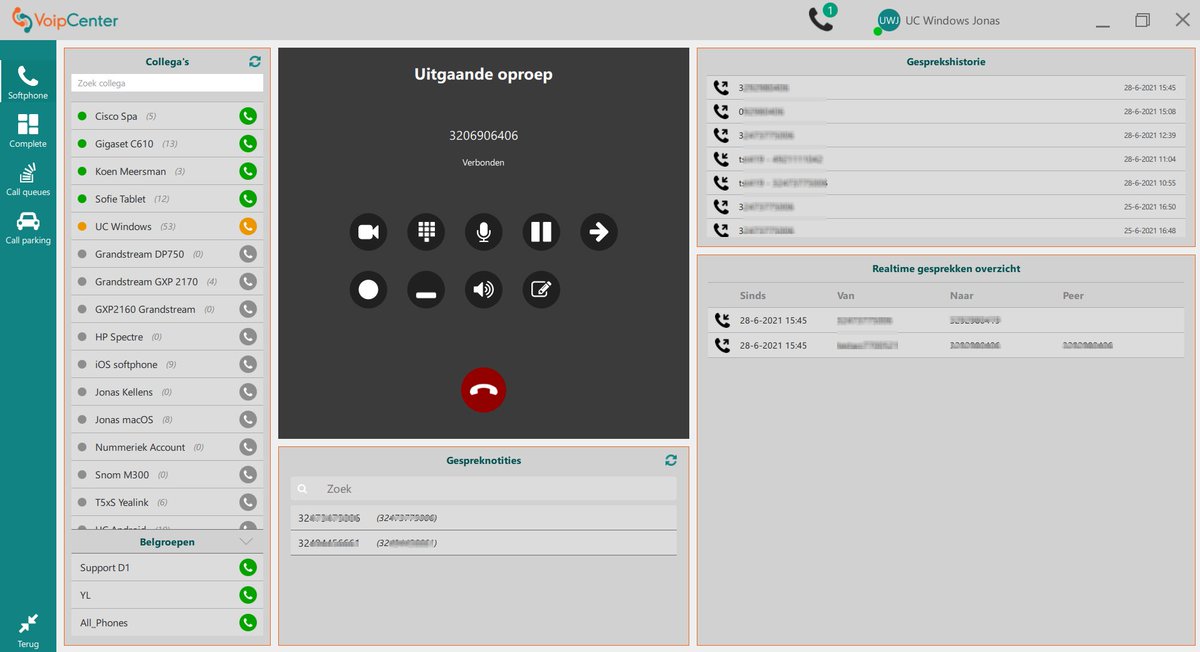Screen dimensions: 1200x652
Task: Open the call note editor icon
Action: (x=541, y=290)
